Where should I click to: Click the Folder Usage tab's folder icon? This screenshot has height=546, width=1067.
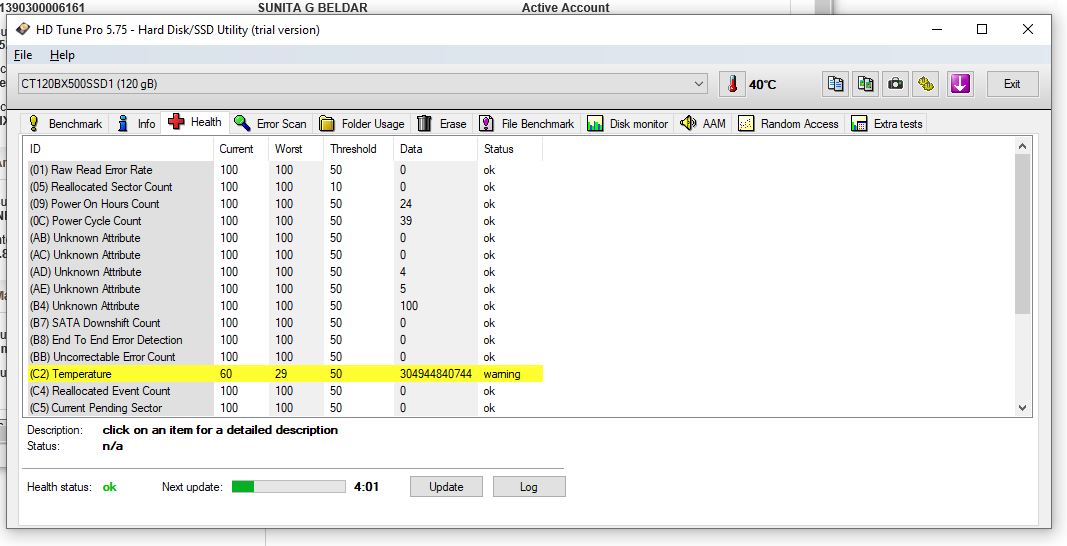[x=327, y=123]
